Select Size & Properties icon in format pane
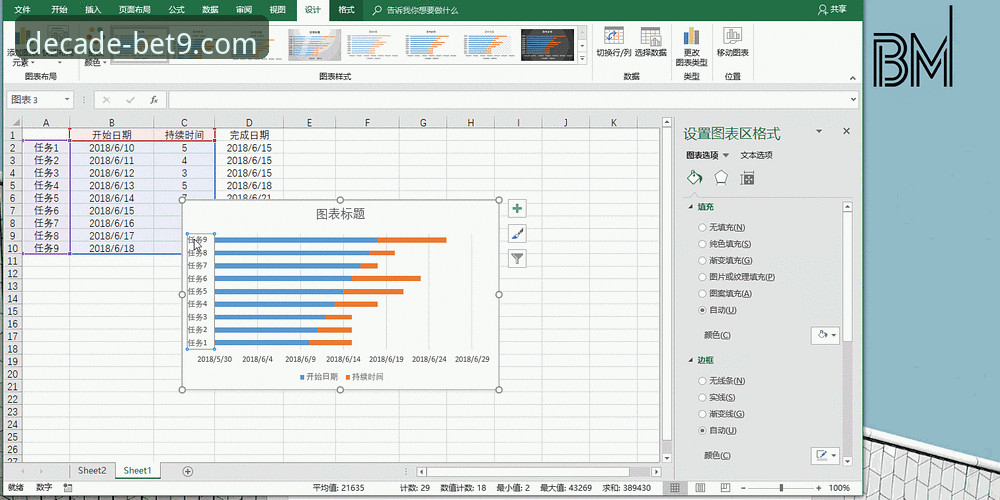Viewport: 1000px width, 500px height. click(x=747, y=178)
